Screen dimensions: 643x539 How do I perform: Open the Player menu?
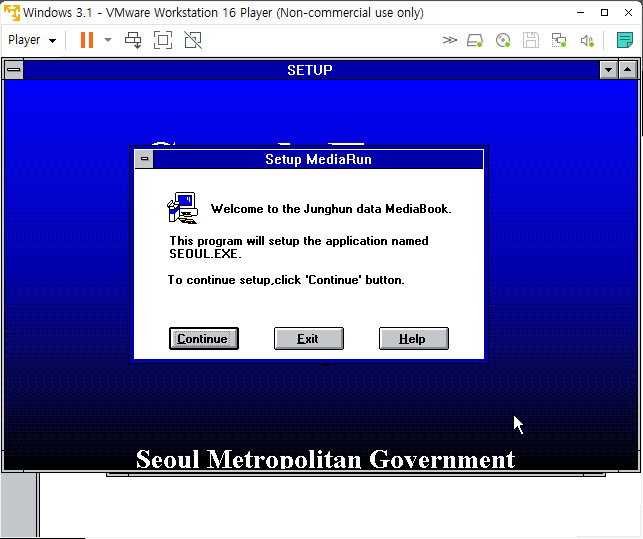click(32, 40)
